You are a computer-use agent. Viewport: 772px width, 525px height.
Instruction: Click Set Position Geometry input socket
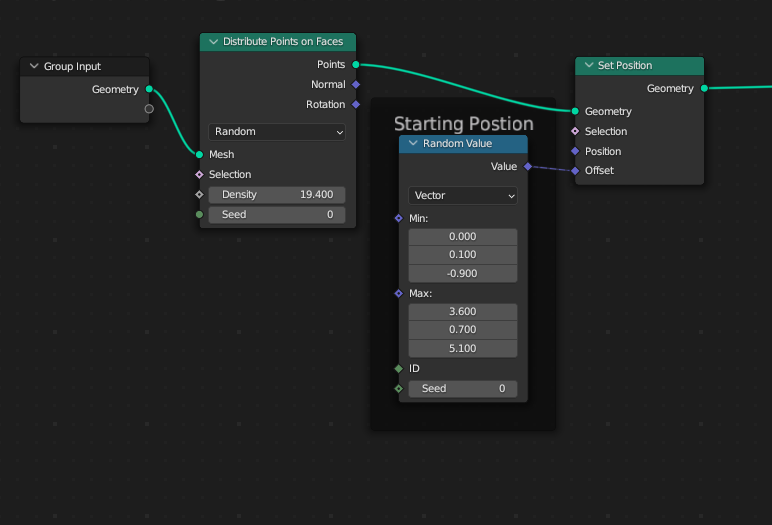575,111
